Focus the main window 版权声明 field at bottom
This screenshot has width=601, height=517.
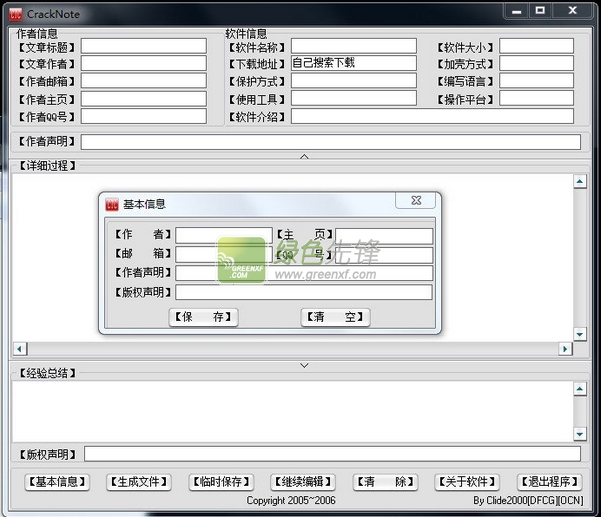pos(332,454)
